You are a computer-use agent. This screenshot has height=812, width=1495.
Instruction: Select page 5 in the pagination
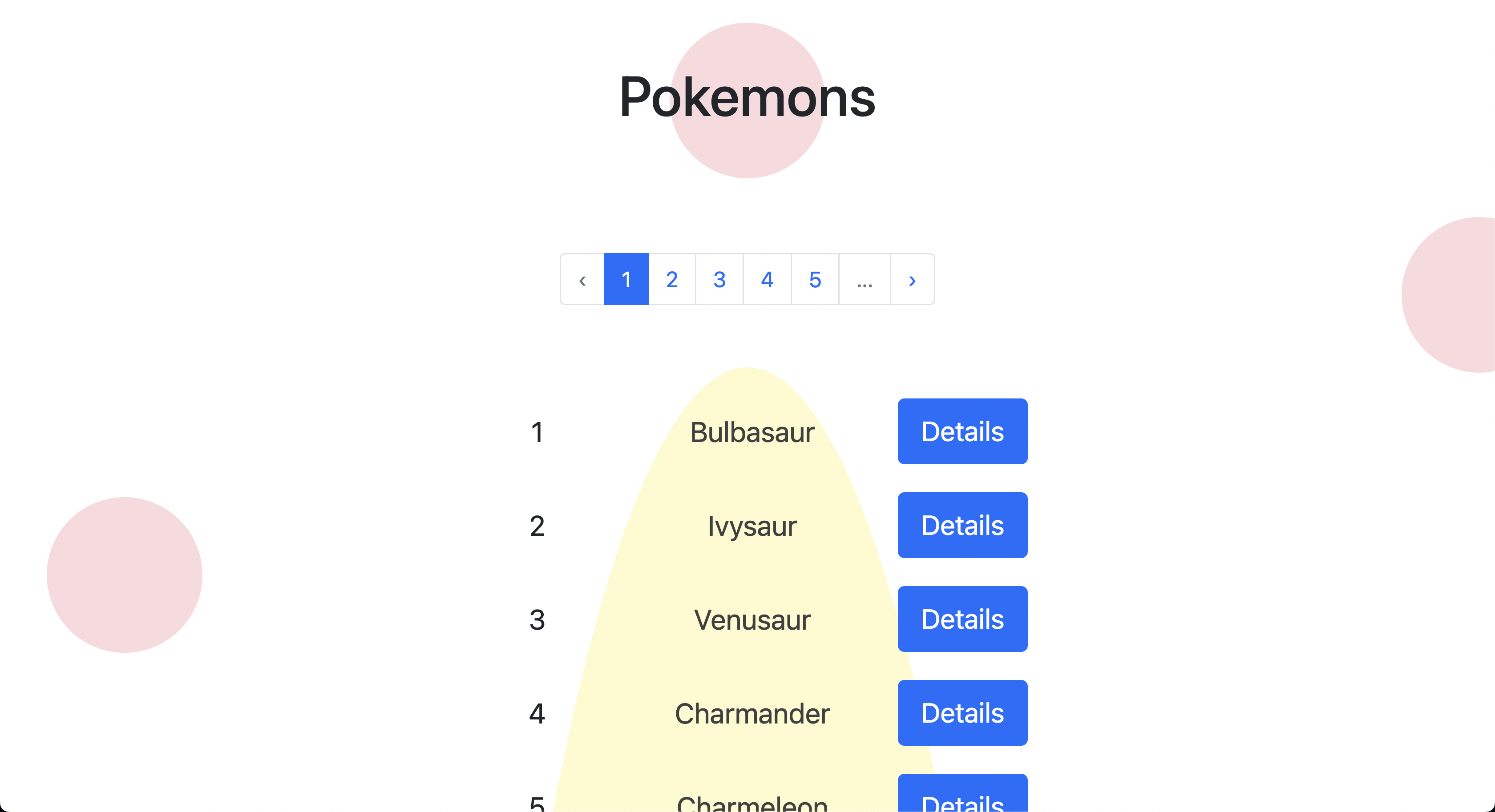[x=816, y=280]
